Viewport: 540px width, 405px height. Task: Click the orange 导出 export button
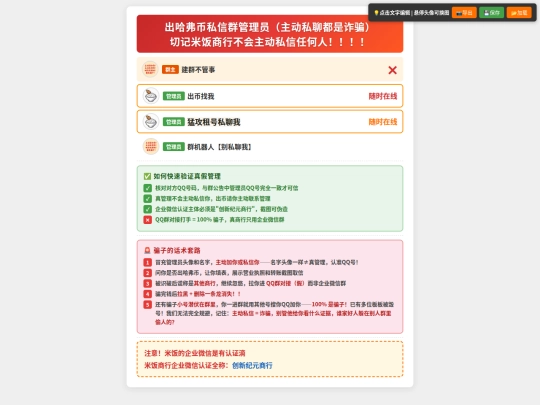[x=464, y=13]
